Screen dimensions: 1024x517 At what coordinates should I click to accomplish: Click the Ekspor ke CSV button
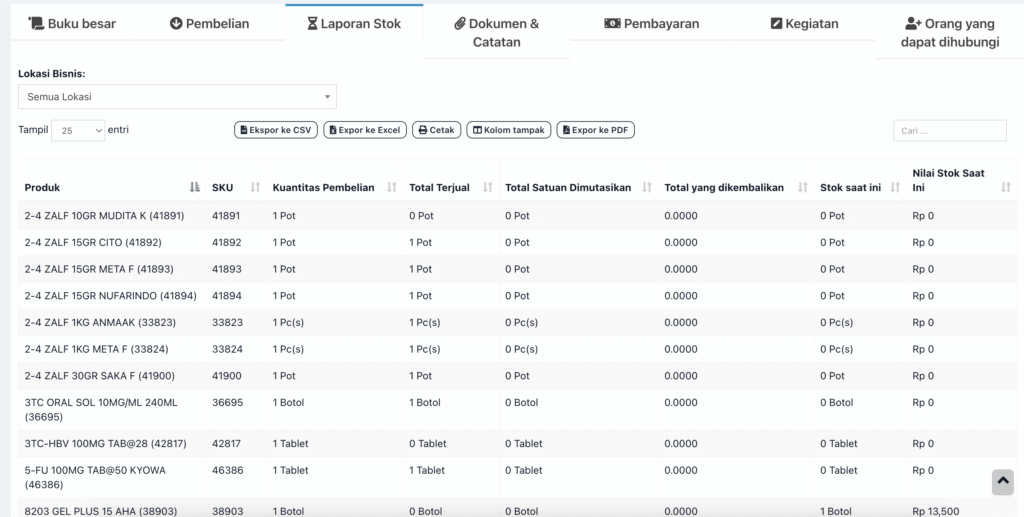(274, 130)
